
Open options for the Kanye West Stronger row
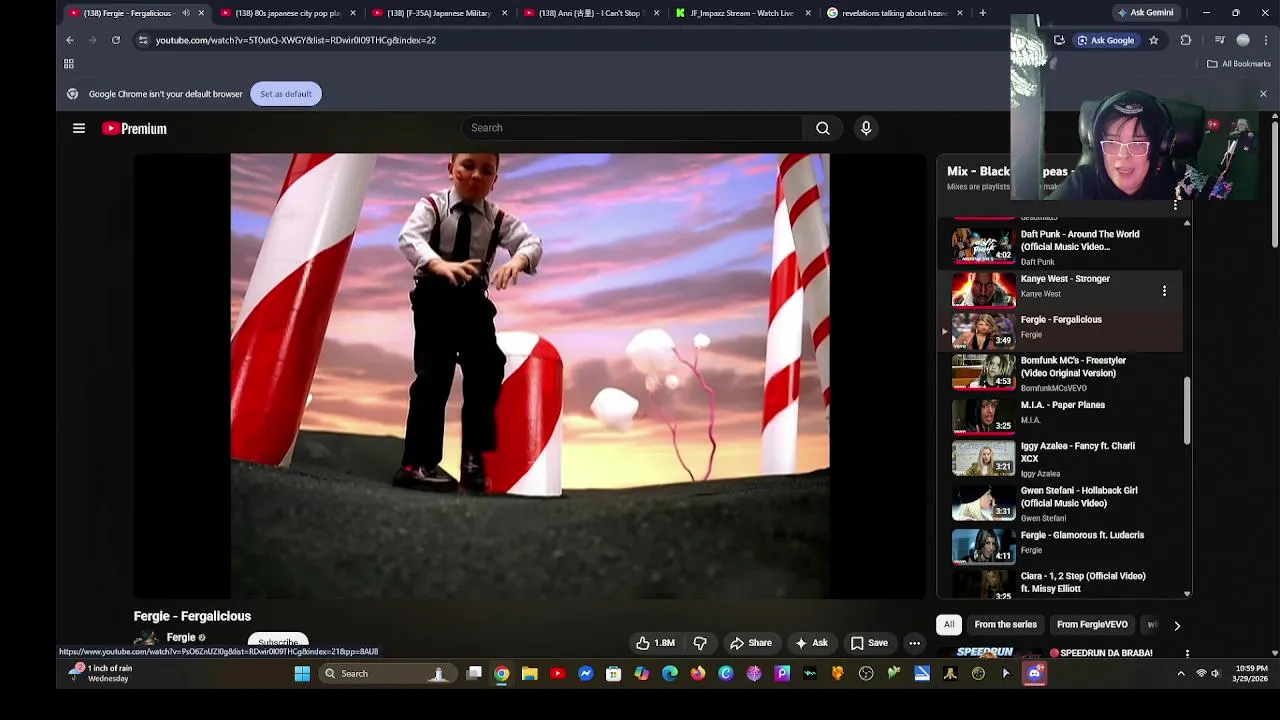point(1164,291)
